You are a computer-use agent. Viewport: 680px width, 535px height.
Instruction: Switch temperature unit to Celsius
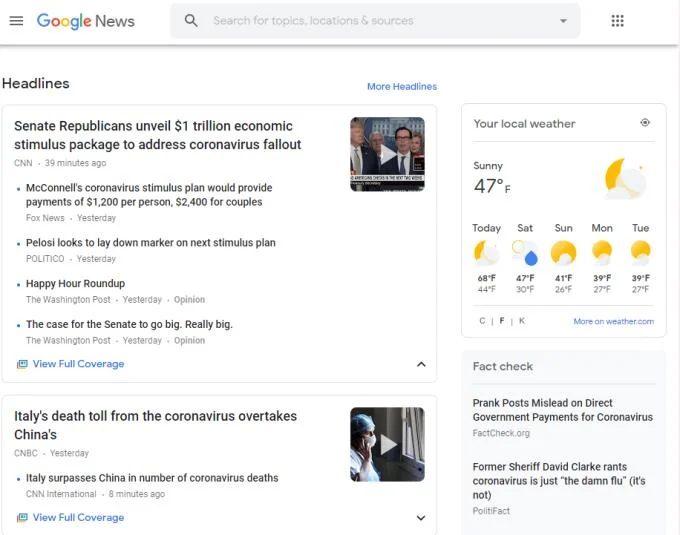[x=482, y=321]
